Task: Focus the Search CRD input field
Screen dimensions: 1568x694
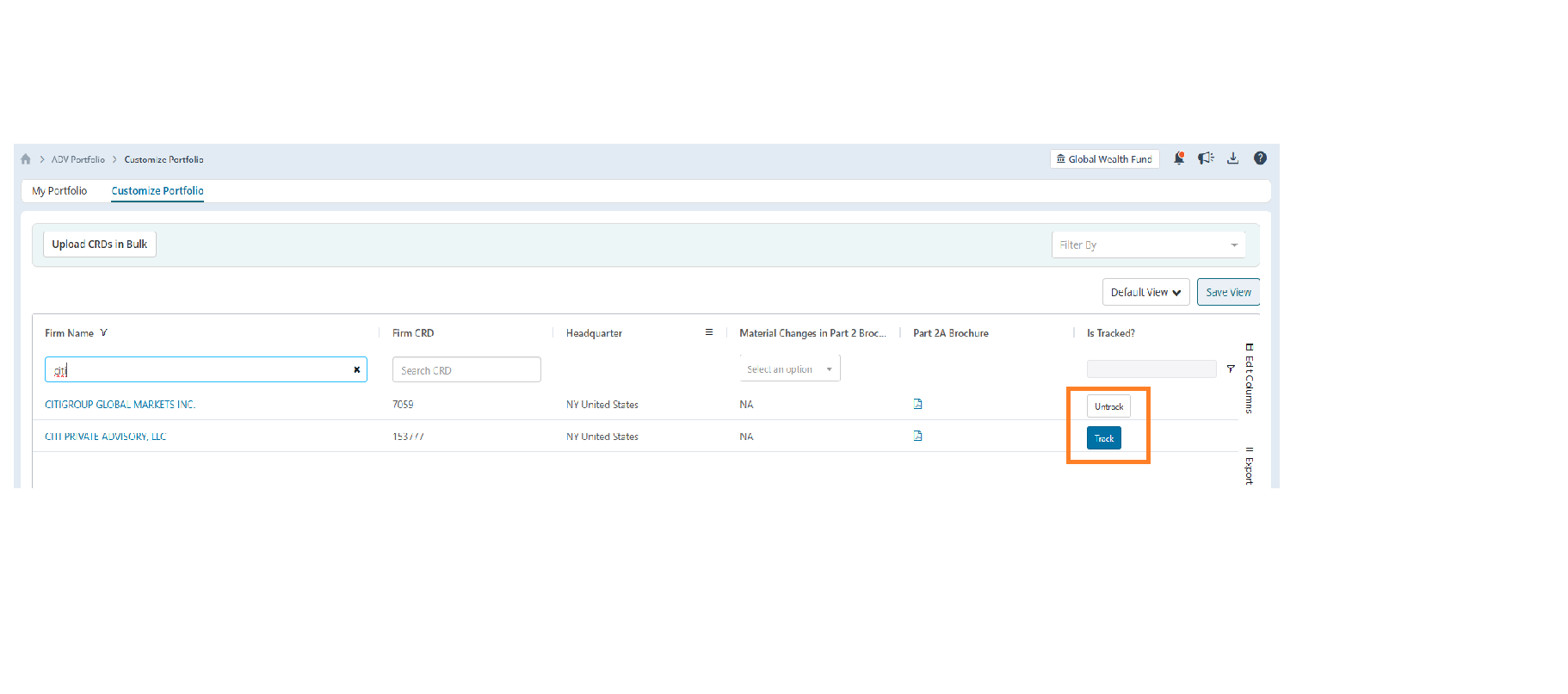Action: [x=466, y=370]
